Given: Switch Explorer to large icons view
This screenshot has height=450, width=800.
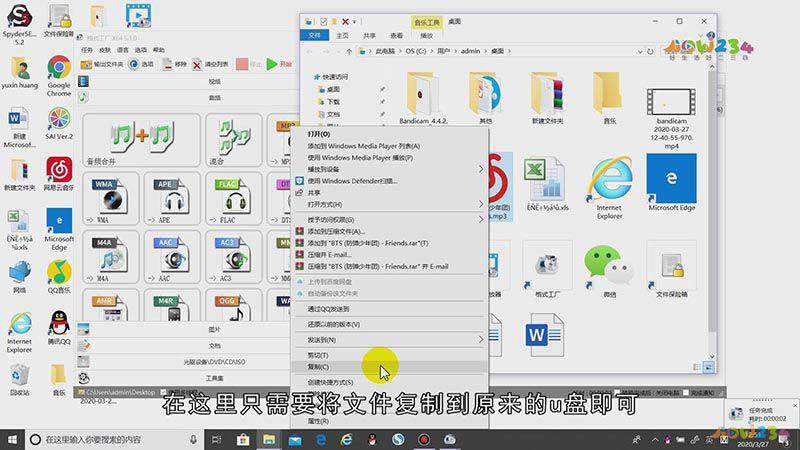Looking at the screenshot, I should pyautogui.click(x=709, y=367).
